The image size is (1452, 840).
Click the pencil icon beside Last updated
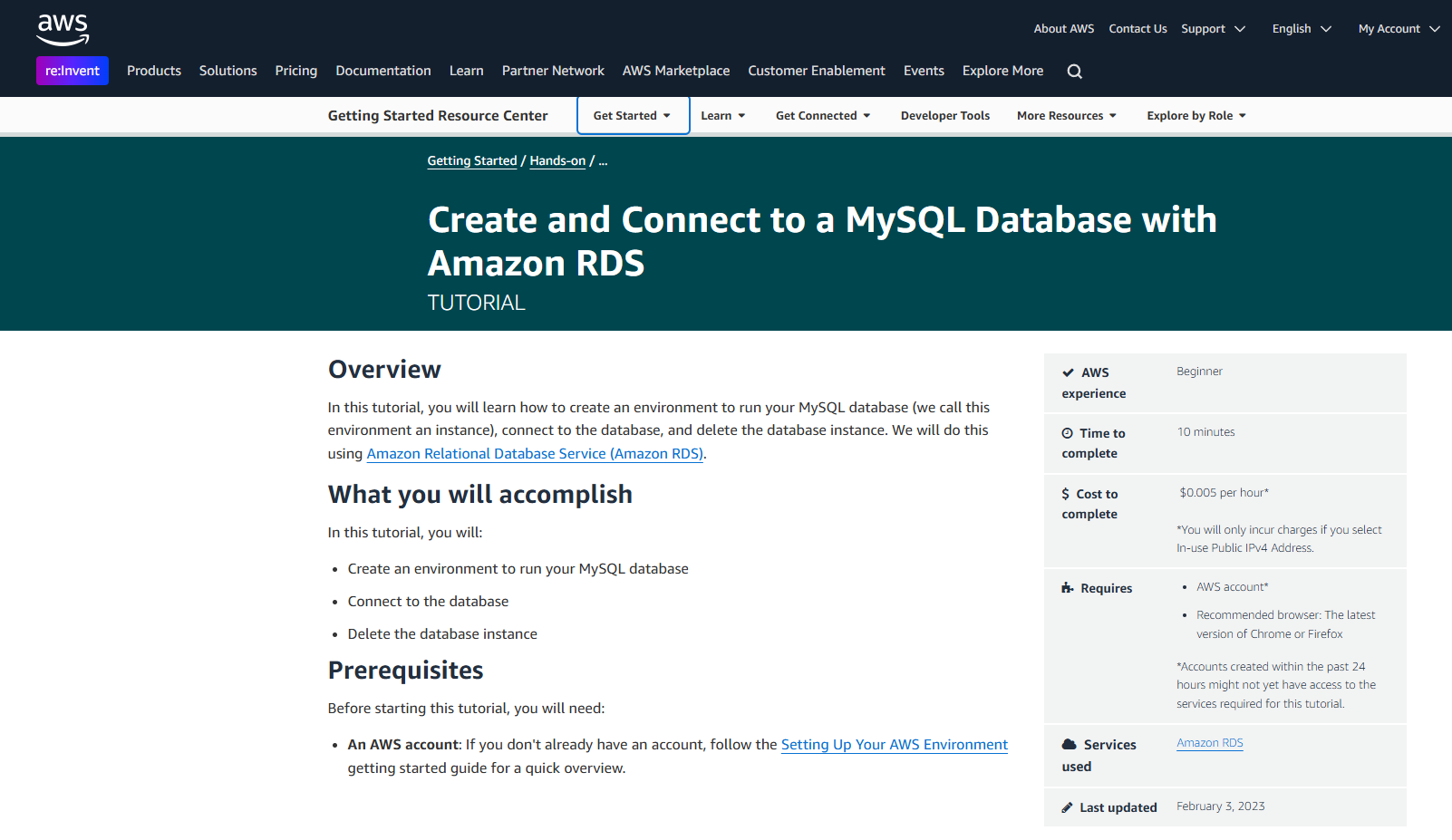pos(1068,807)
